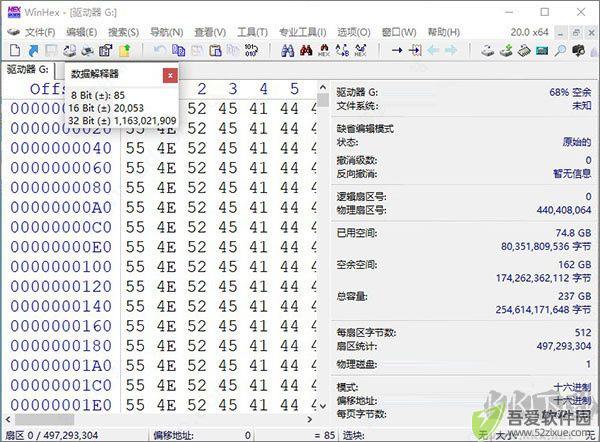The width and height of the screenshot is (600, 442).
Task: Click the greyed-out Save disk icon
Action: 51,50
